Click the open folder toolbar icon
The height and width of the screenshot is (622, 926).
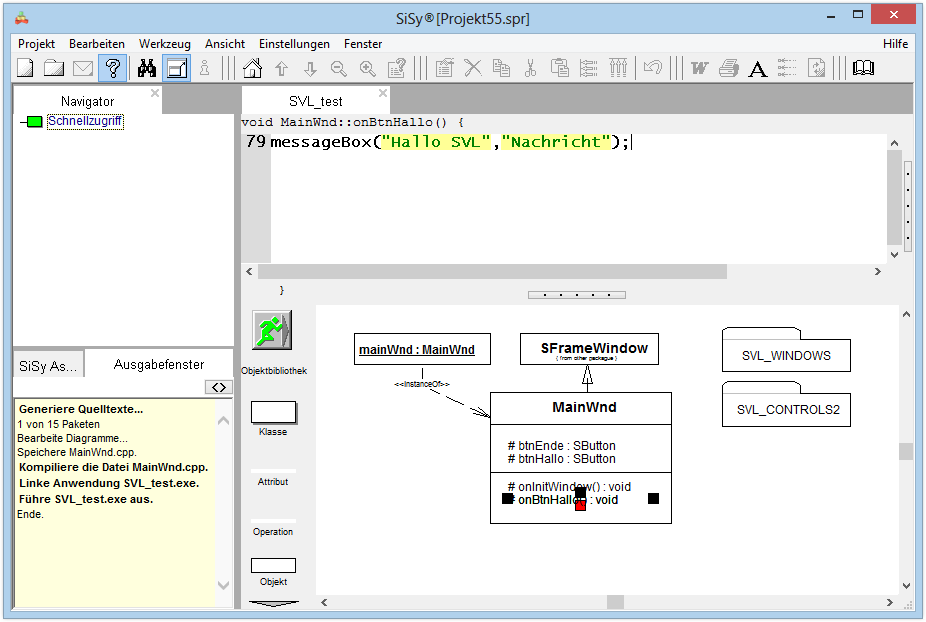(x=54, y=68)
